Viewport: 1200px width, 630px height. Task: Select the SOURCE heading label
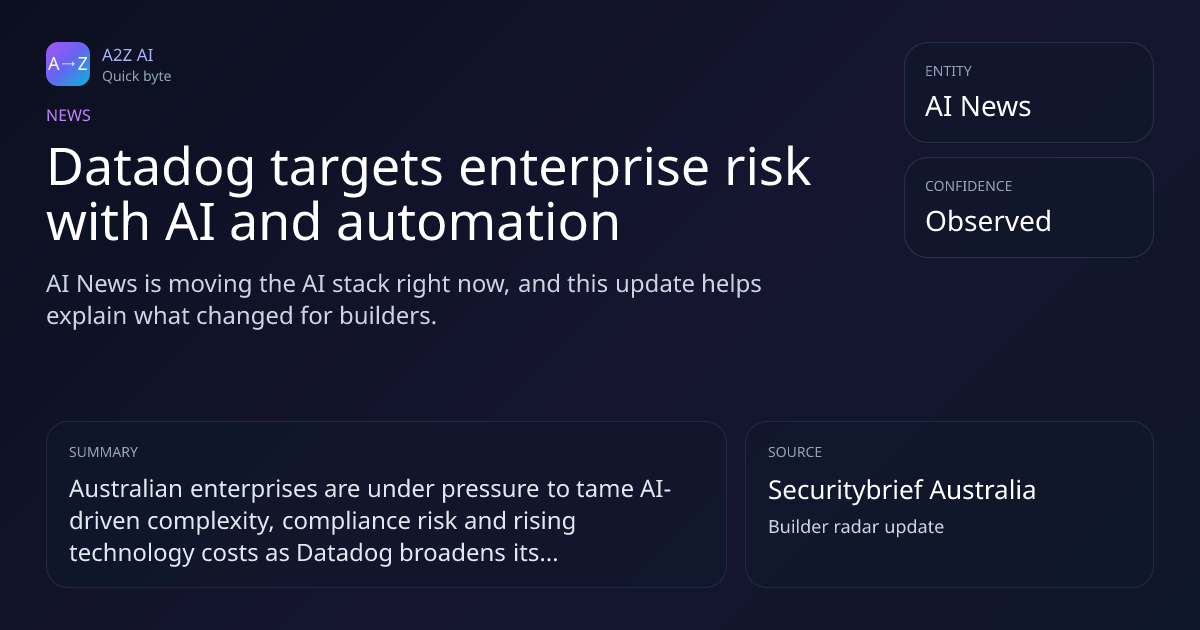(795, 452)
